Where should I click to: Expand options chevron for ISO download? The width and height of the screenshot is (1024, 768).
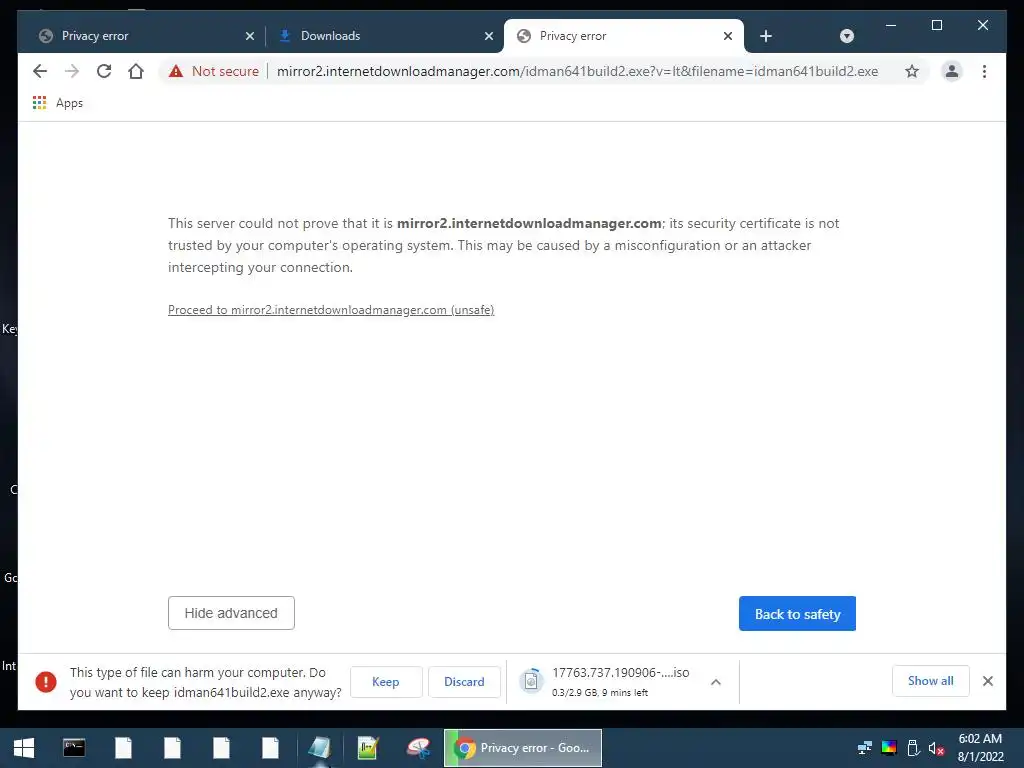[716, 682]
